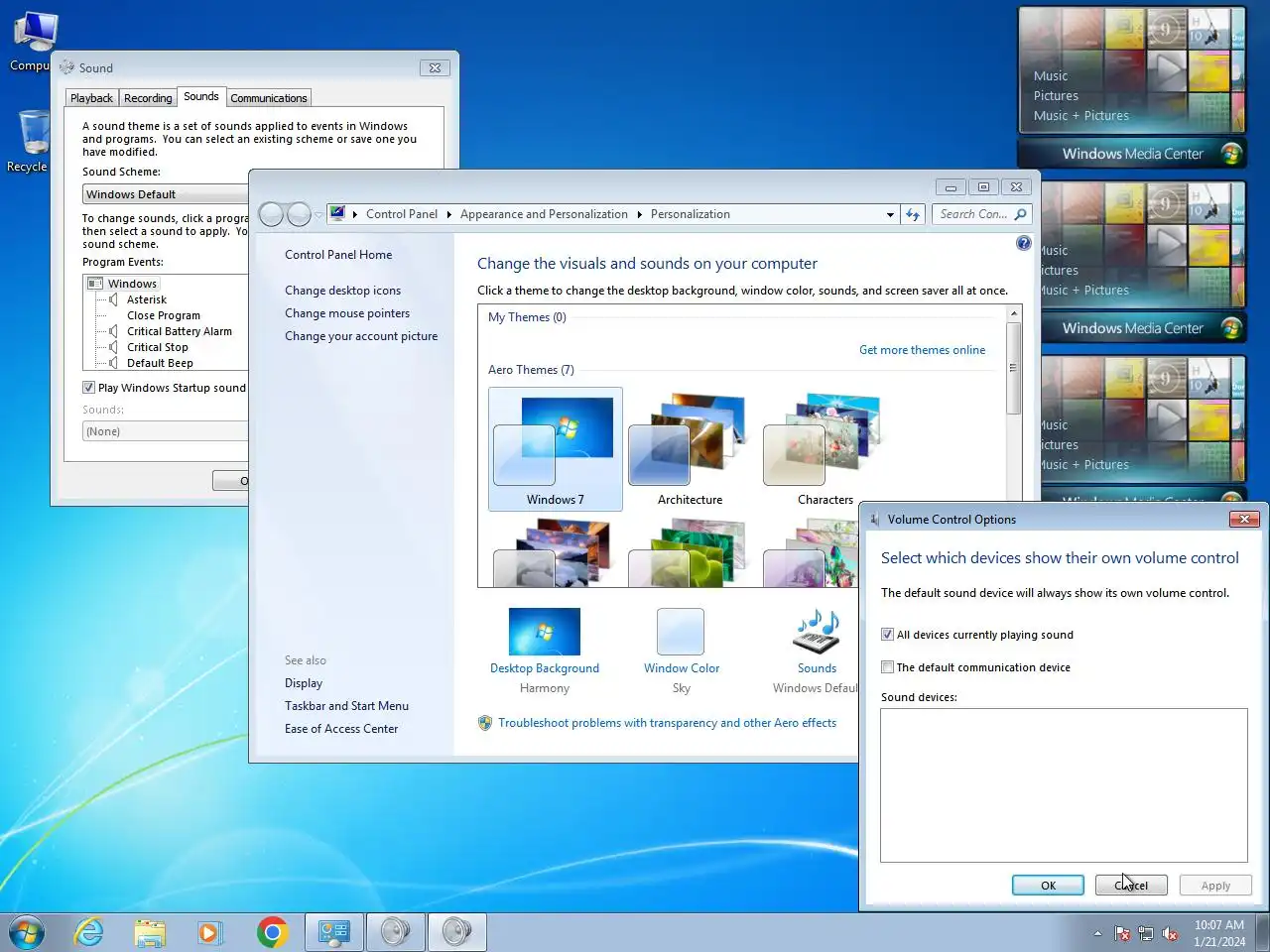Switch to the Recording tab
The width and height of the screenshot is (1270, 952).
click(148, 98)
